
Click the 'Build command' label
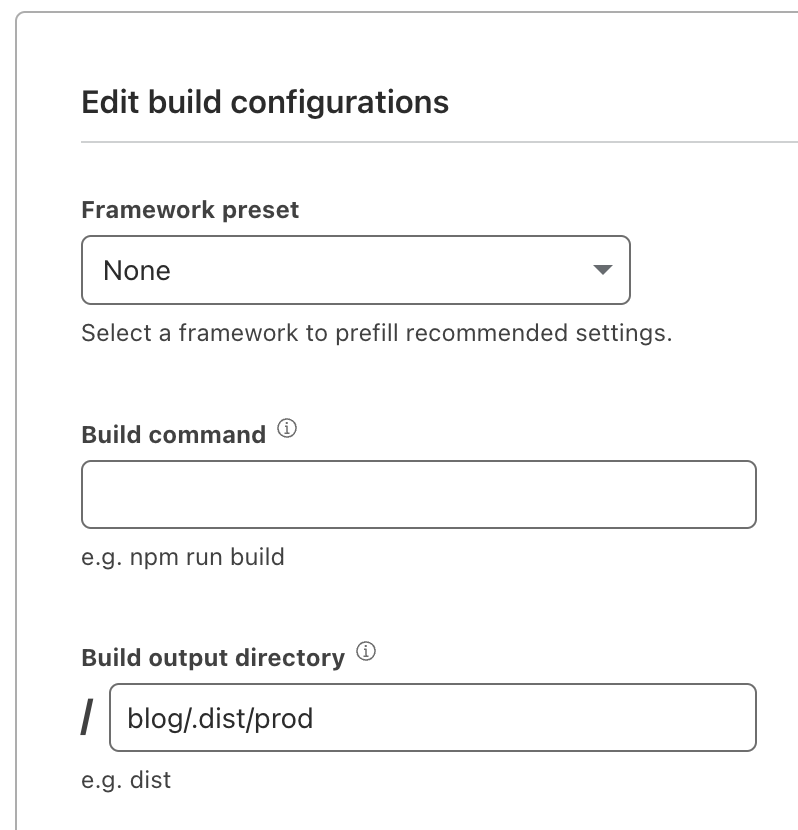(173, 435)
